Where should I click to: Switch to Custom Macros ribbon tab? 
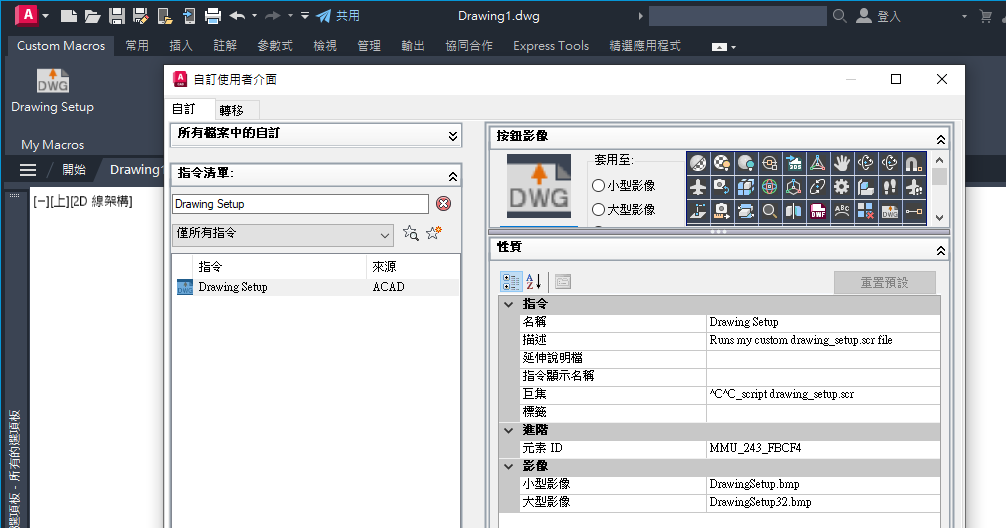pyautogui.click(x=61, y=46)
